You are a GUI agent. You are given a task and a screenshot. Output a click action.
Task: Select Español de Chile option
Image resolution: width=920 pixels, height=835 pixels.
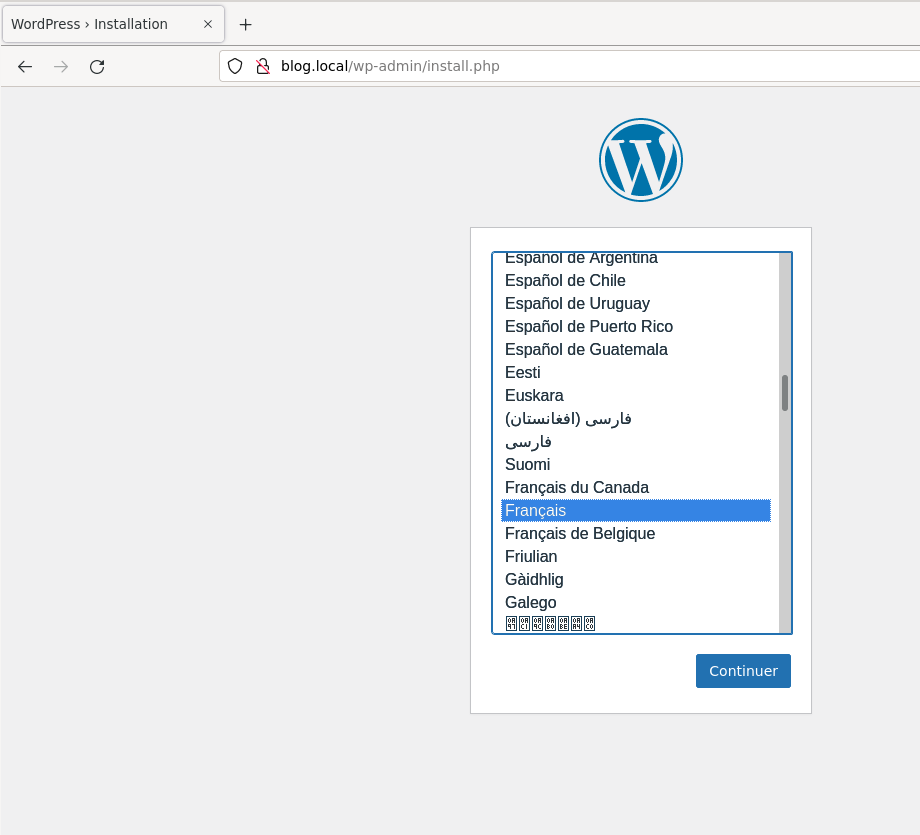[x=565, y=281]
